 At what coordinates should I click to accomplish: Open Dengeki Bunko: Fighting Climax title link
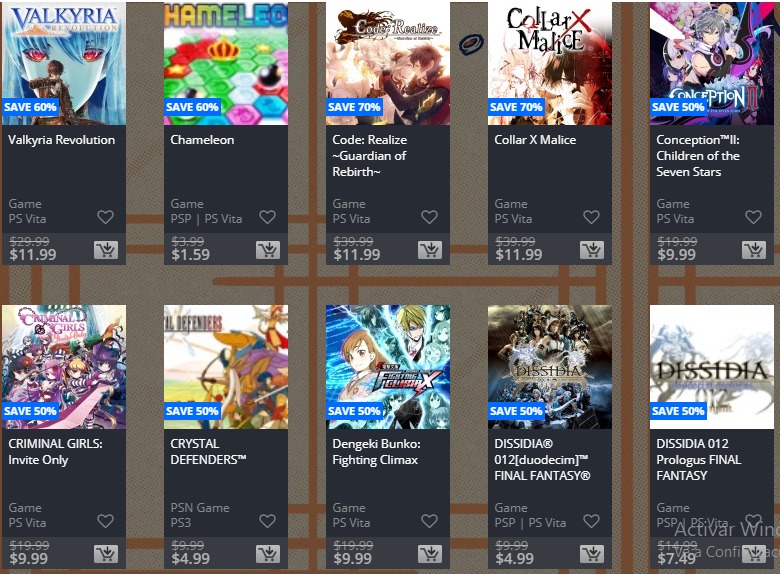click(377, 452)
